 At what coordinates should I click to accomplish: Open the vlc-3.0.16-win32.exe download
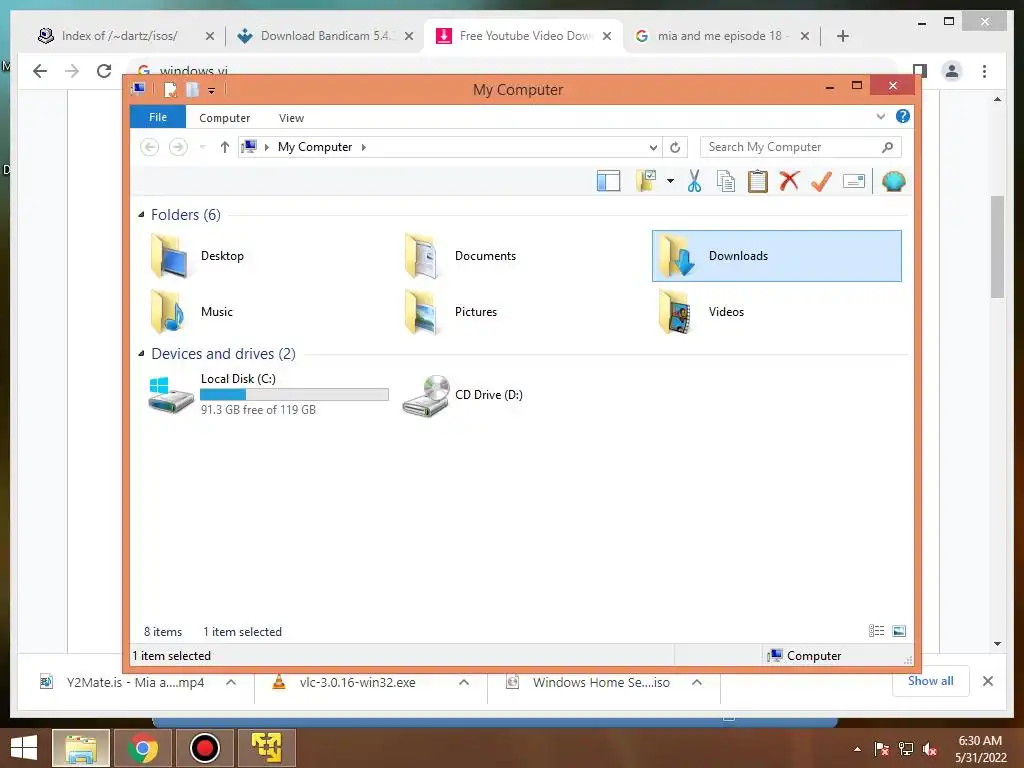[x=357, y=682]
